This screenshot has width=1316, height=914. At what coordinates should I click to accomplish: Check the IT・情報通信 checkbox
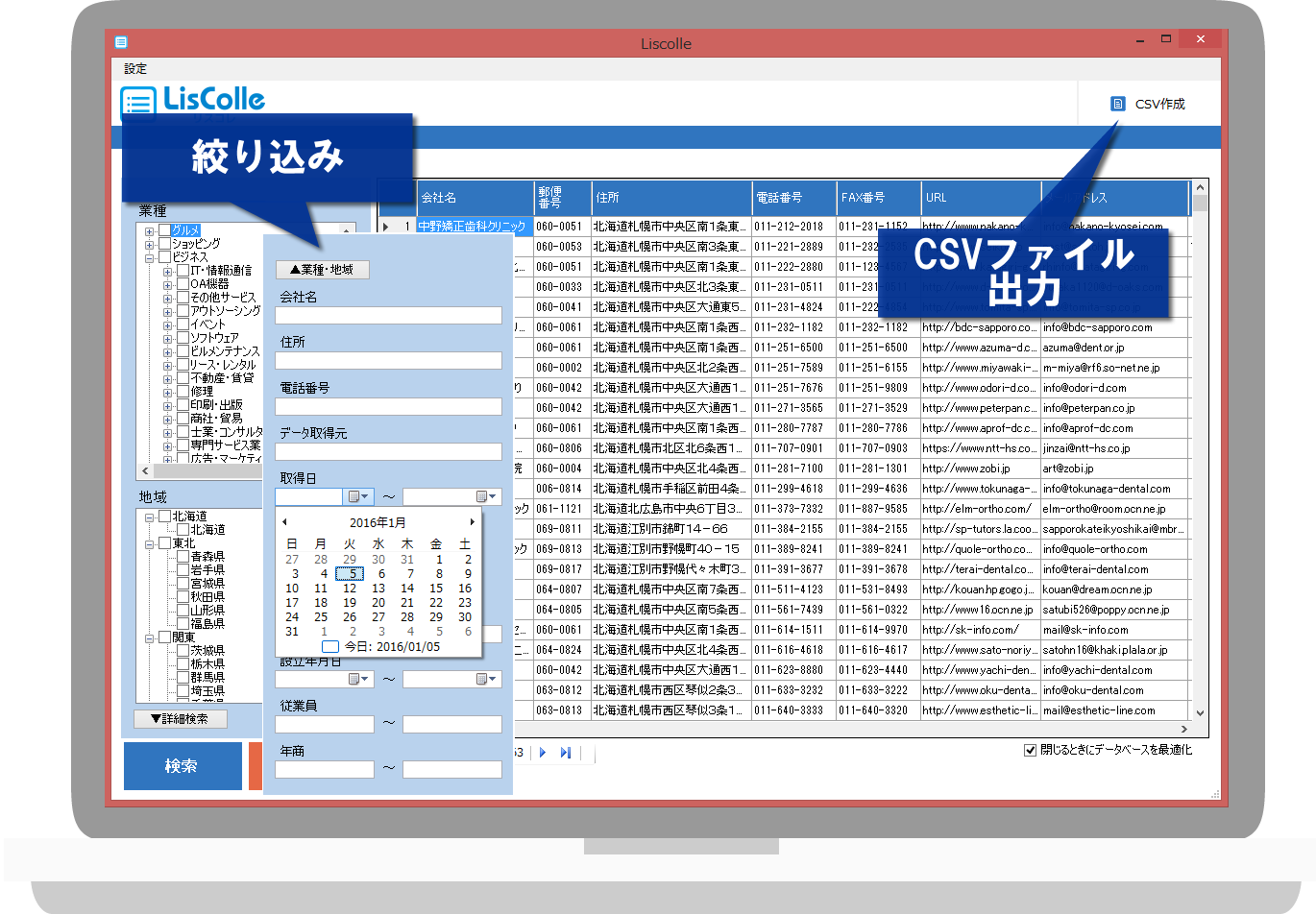pos(183,271)
